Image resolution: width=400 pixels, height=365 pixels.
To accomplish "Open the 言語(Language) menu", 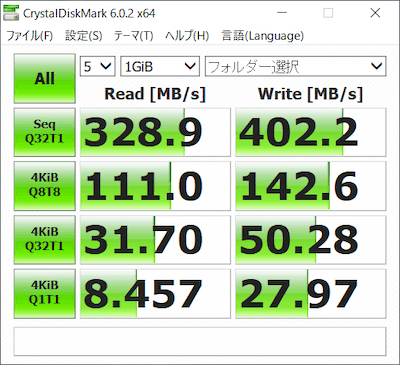I will (x=263, y=36).
